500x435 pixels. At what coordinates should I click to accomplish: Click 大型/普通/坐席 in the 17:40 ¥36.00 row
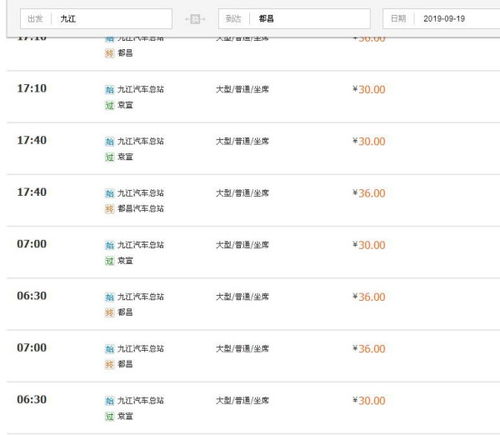click(x=242, y=193)
